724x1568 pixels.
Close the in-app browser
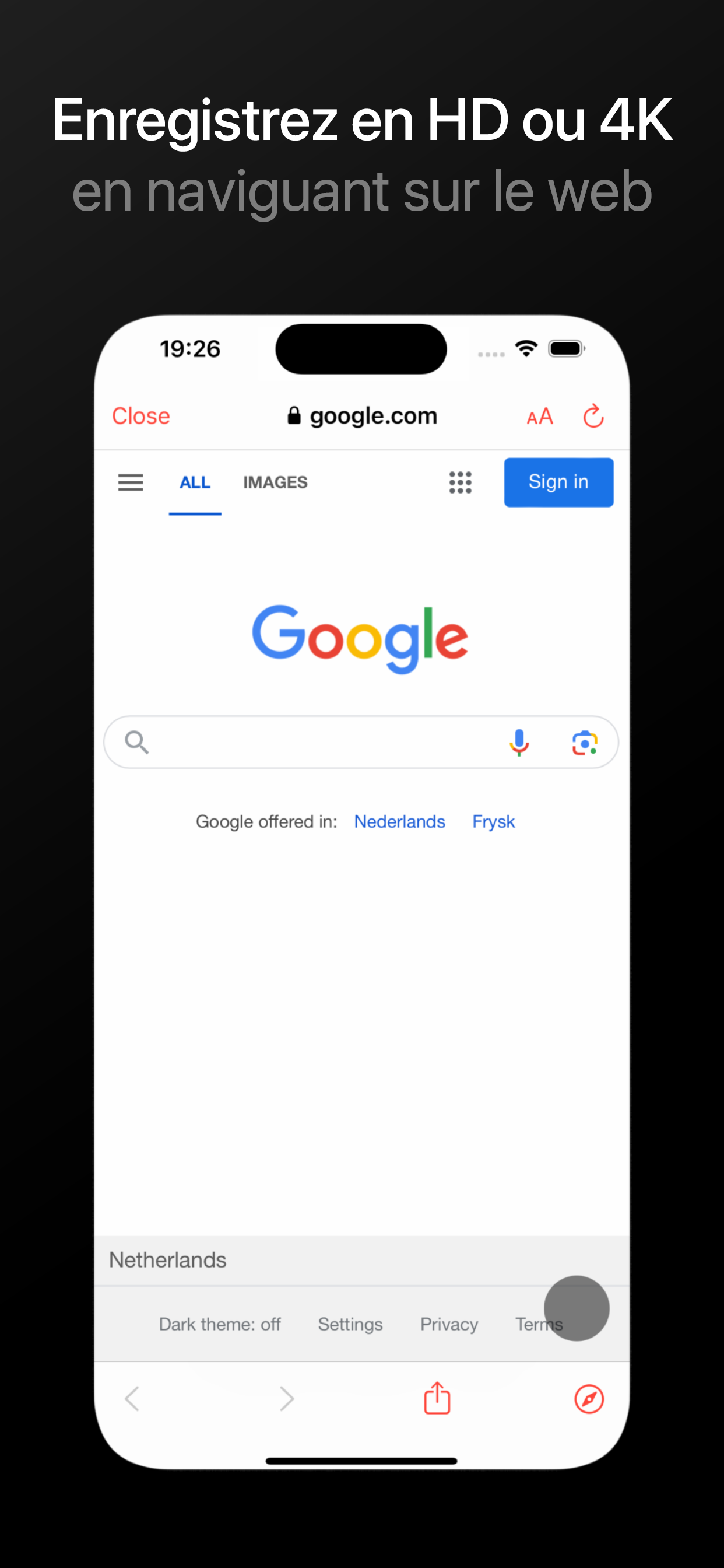point(140,416)
